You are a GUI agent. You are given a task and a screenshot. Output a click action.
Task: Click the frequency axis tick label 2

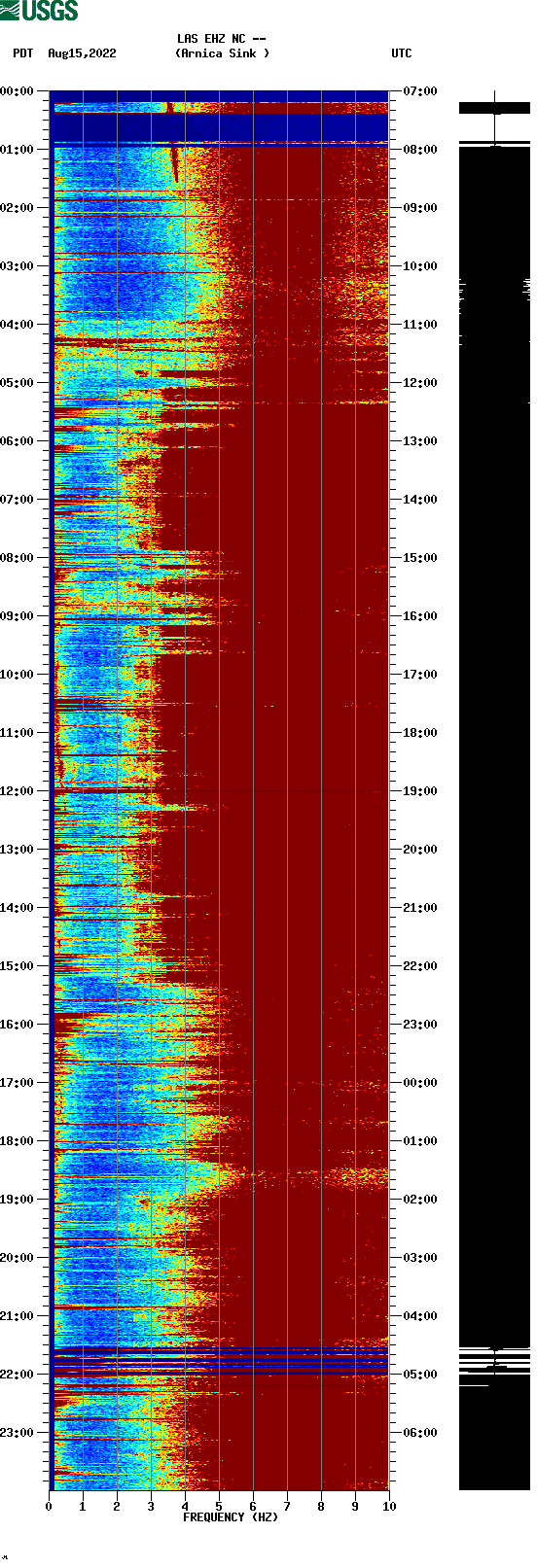pyautogui.click(x=117, y=1507)
